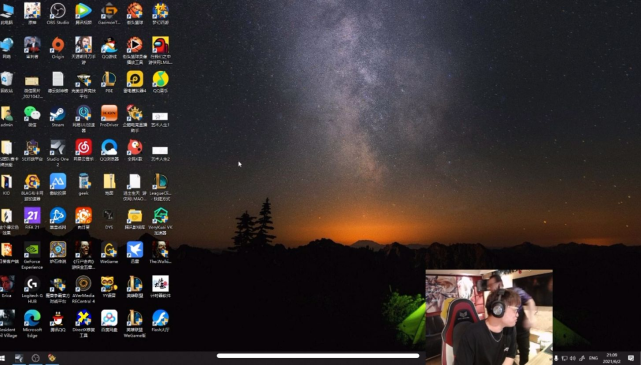Open the AVerMedia RECentral 4 icon

pyautogui.click(x=83, y=289)
